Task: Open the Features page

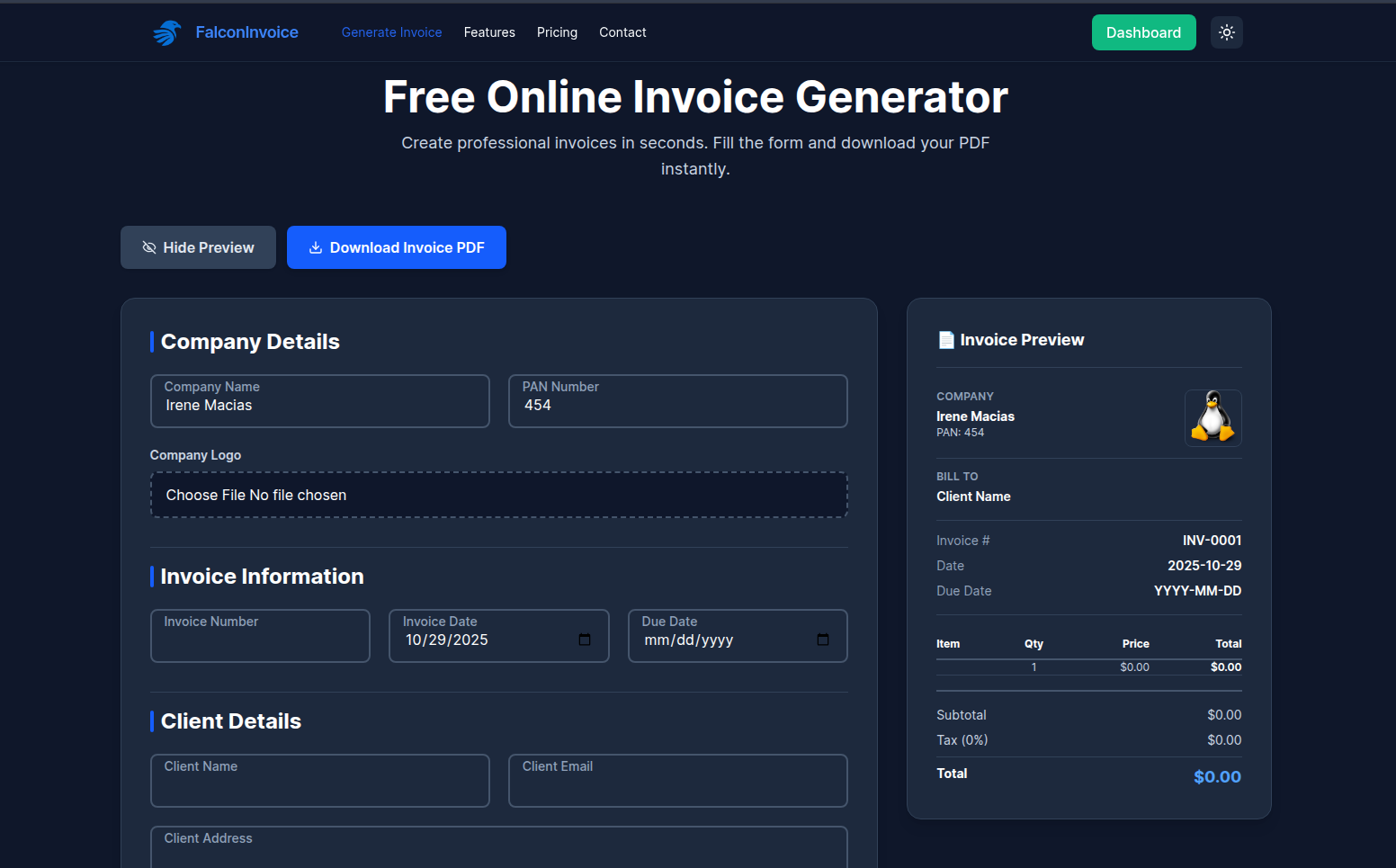Action: [x=489, y=32]
